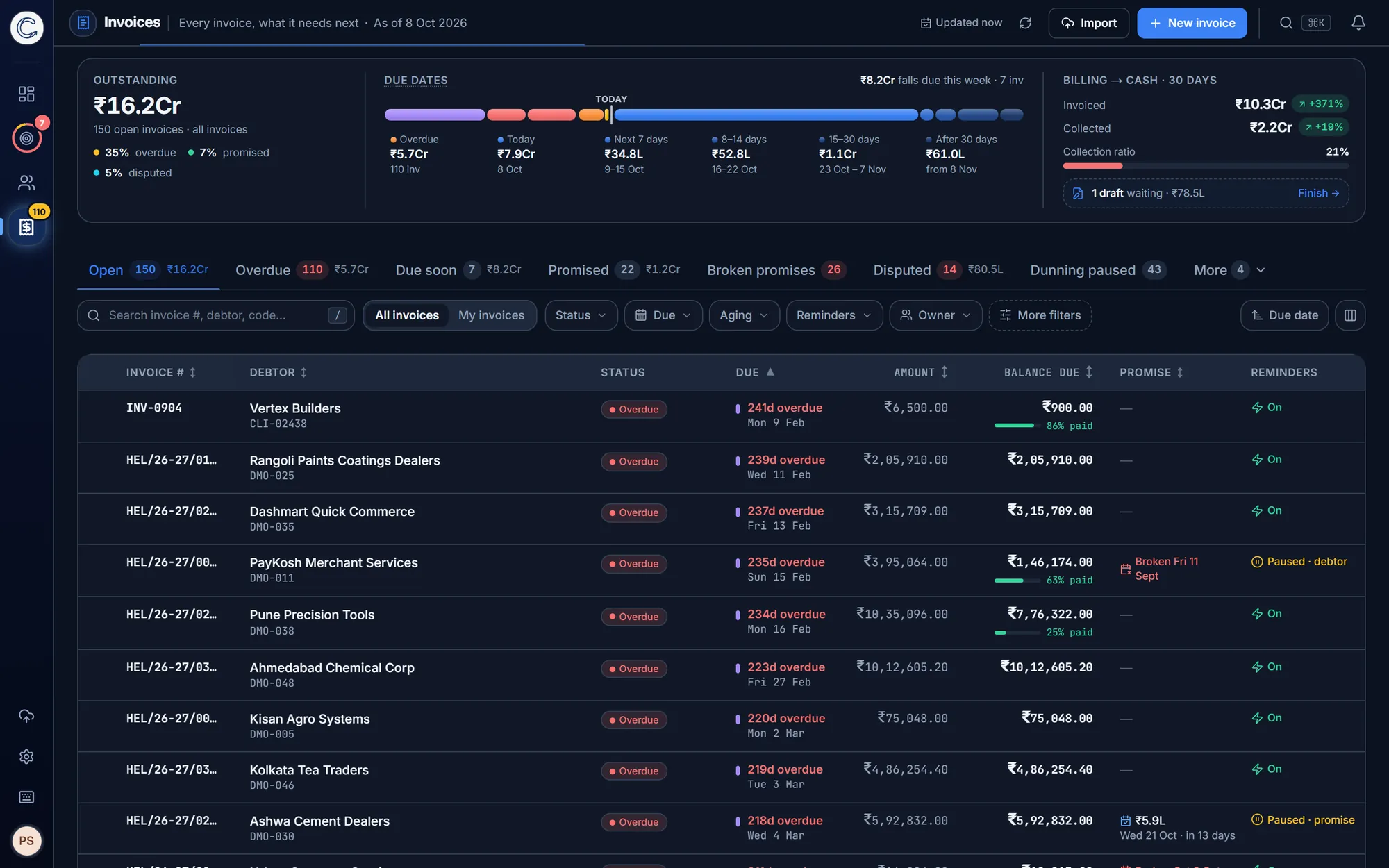The image size is (1389, 868).
Task: Click the purple Overdue timeline segment
Action: pos(435,115)
